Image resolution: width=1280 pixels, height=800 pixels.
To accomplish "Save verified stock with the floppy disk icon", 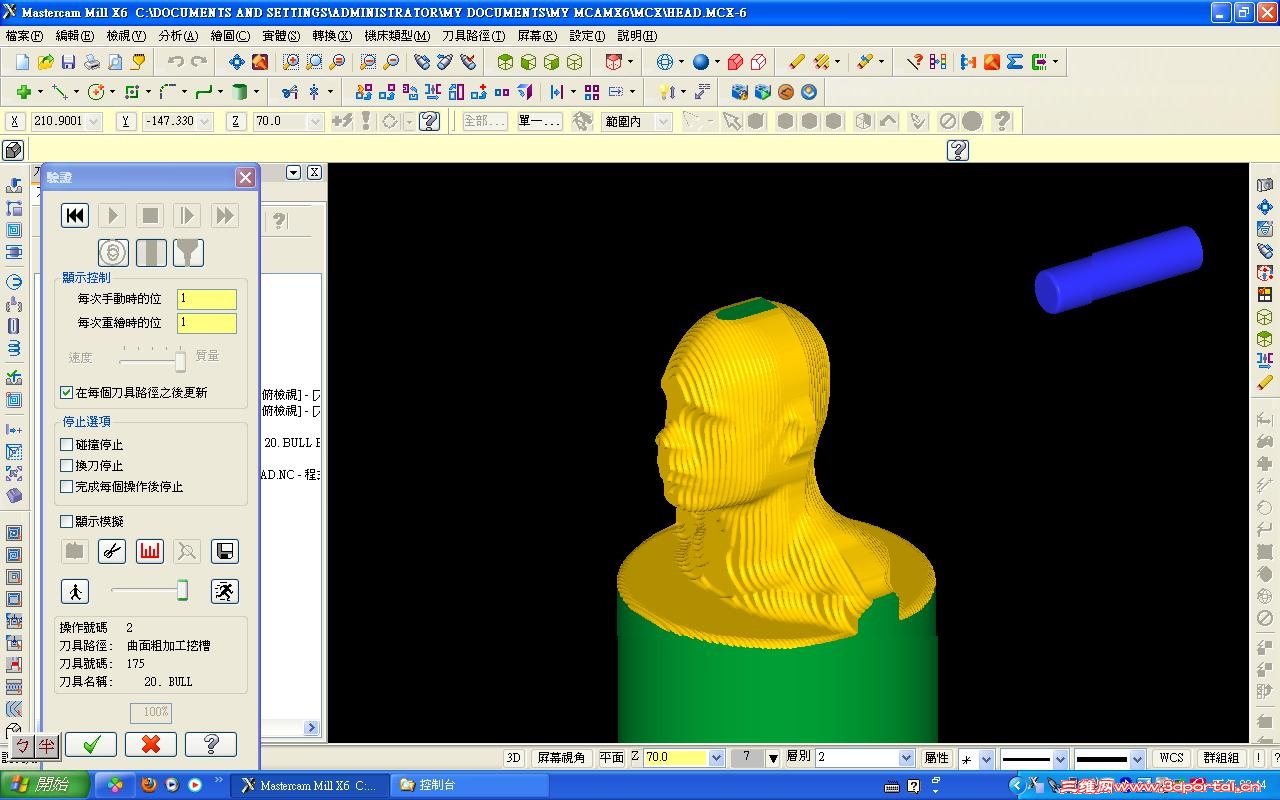I will 225,551.
